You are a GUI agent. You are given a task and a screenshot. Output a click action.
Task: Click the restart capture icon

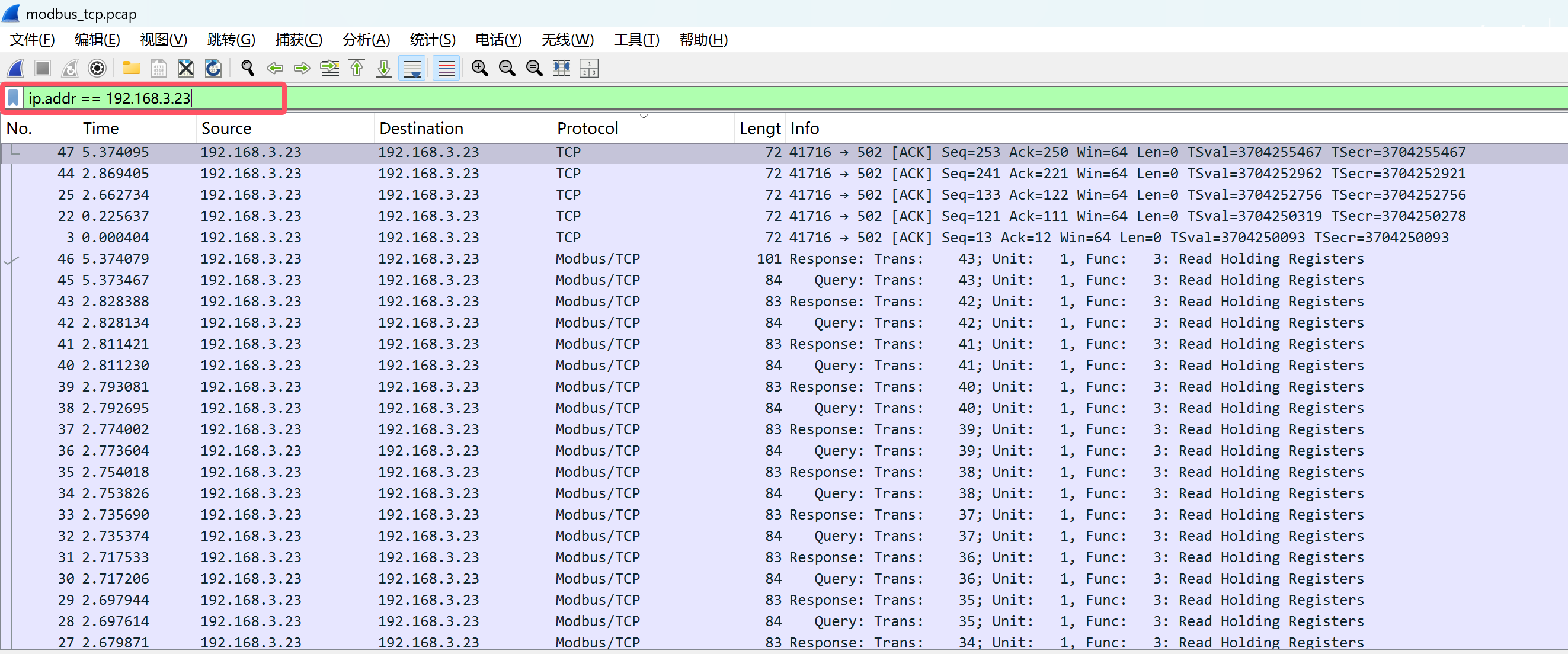pyautogui.click(x=70, y=68)
